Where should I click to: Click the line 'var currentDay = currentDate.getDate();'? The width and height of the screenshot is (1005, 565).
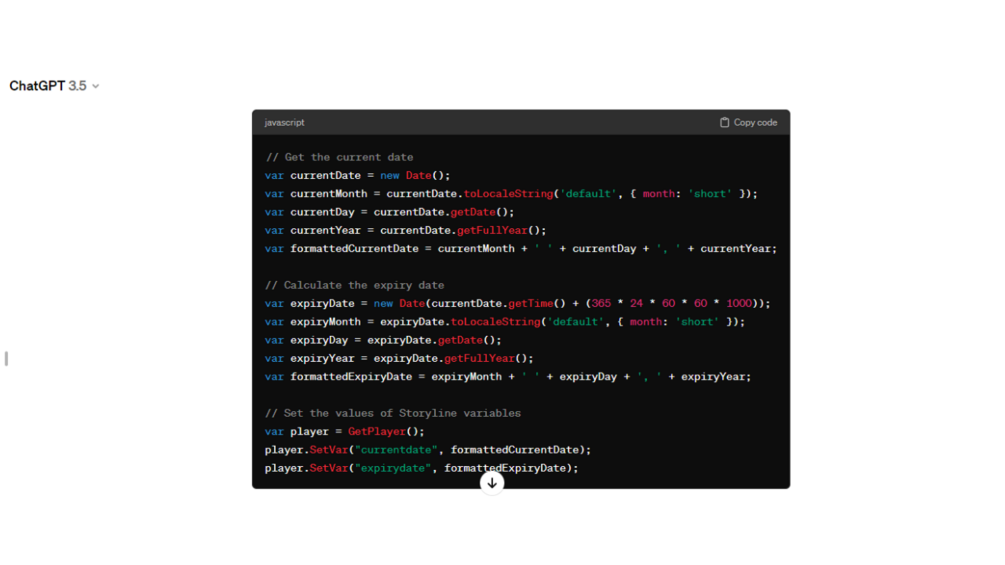tap(390, 212)
